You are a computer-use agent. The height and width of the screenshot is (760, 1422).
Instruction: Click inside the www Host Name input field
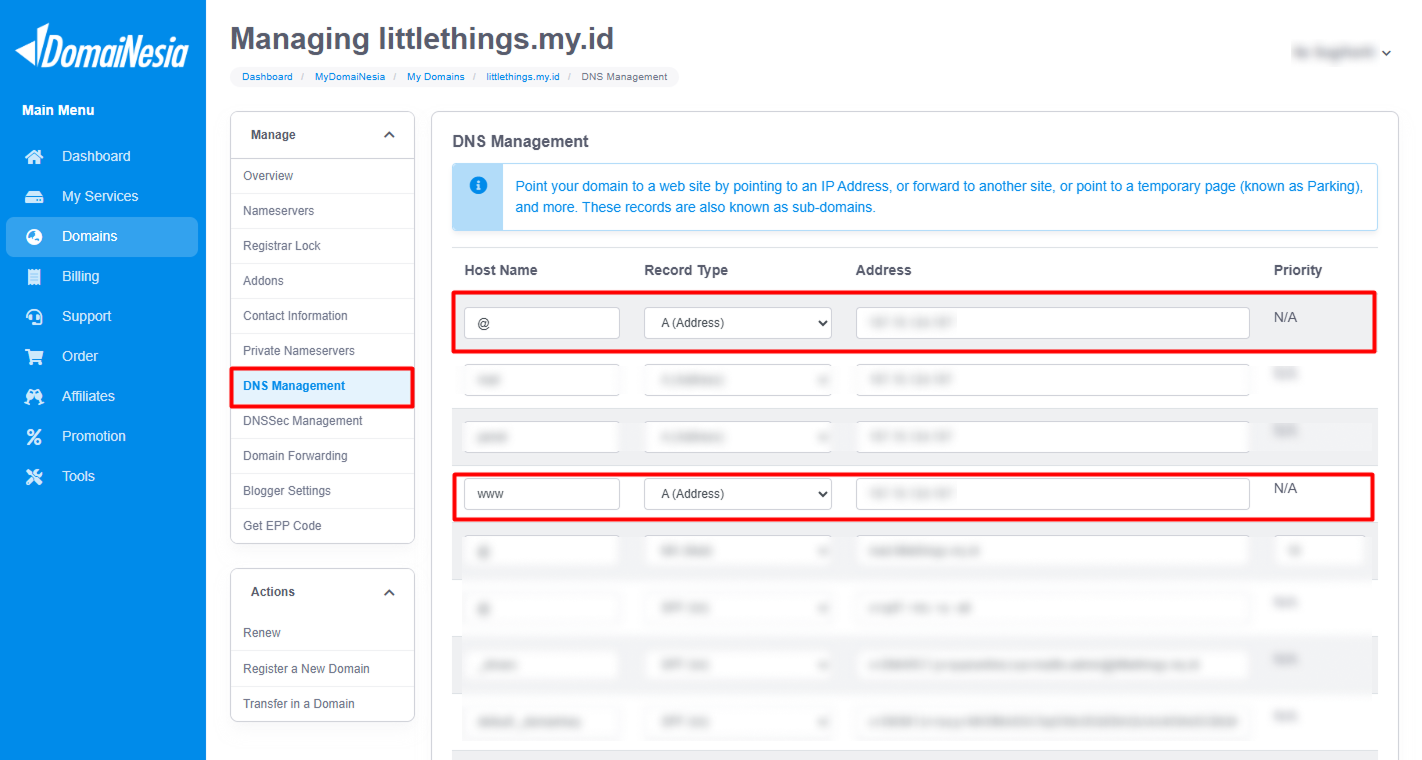click(541, 493)
